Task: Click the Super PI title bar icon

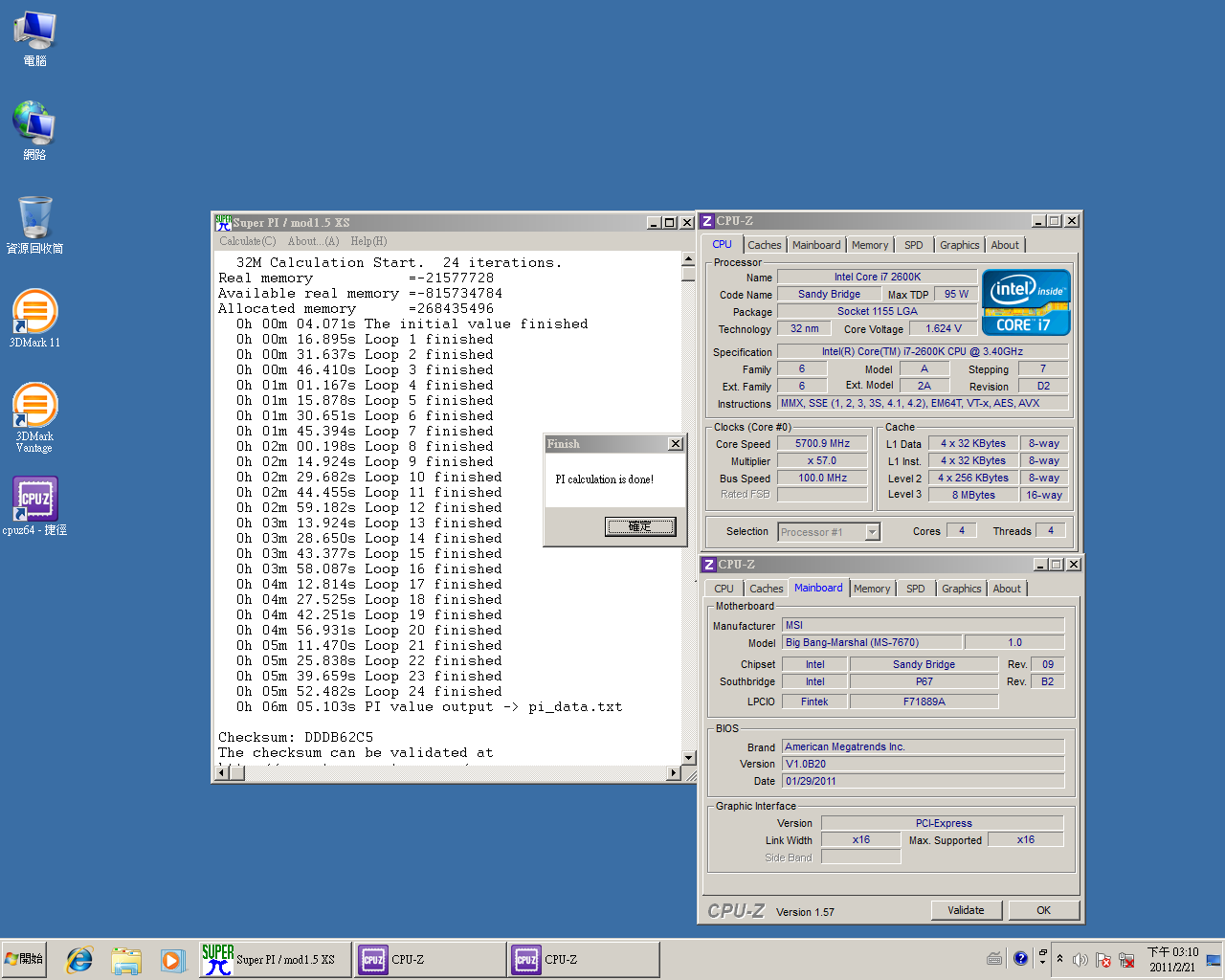Action: pyautogui.click(x=223, y=222)
